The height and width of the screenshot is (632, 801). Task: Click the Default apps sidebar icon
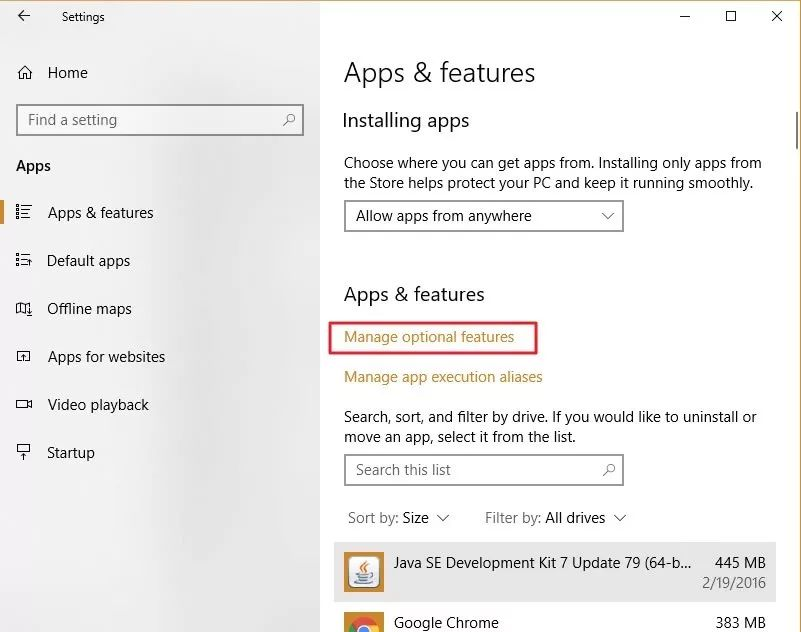tap(23, 260)
